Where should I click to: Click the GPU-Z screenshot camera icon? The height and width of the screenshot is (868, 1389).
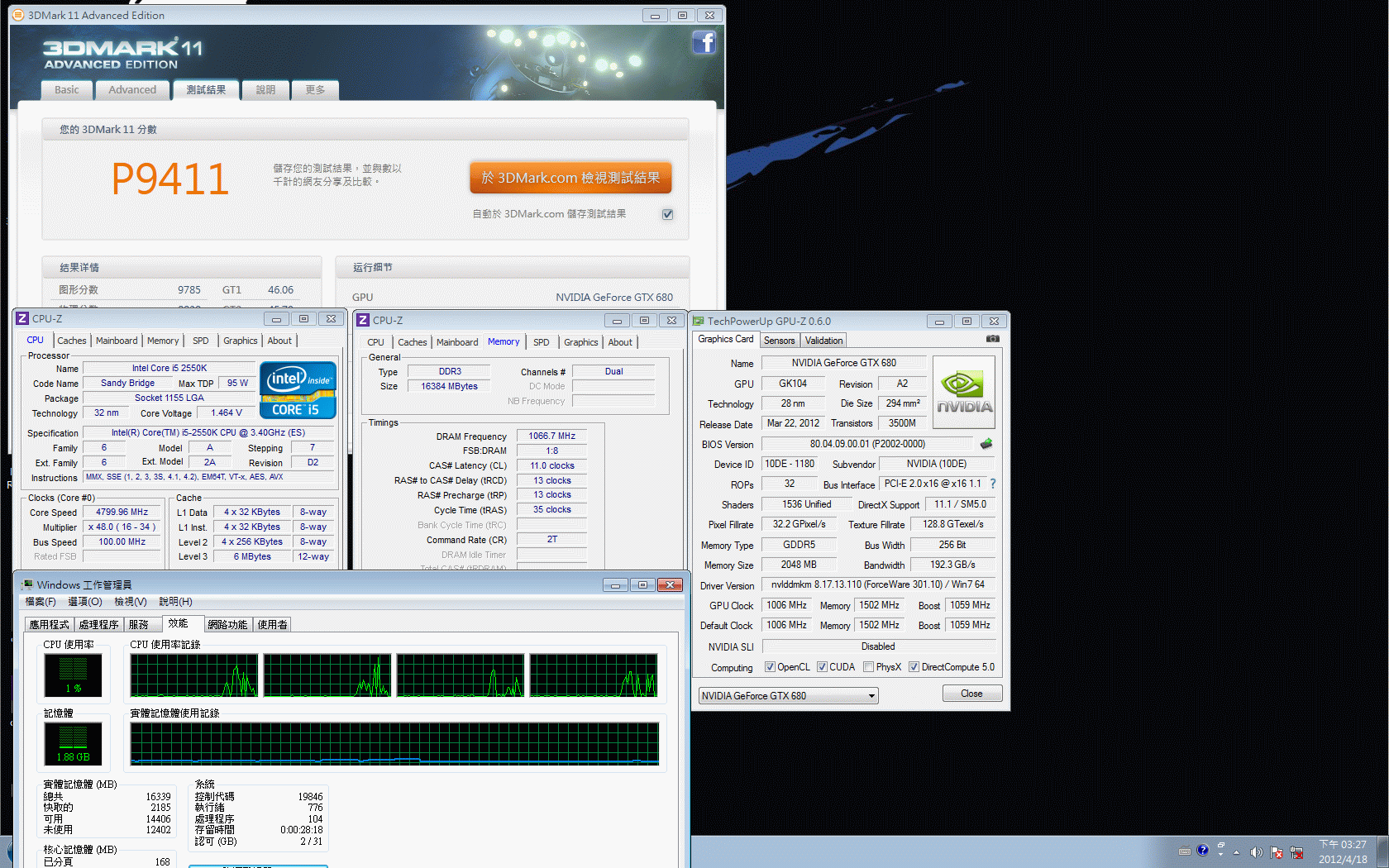pyautogui.click(x=993, y=339)
